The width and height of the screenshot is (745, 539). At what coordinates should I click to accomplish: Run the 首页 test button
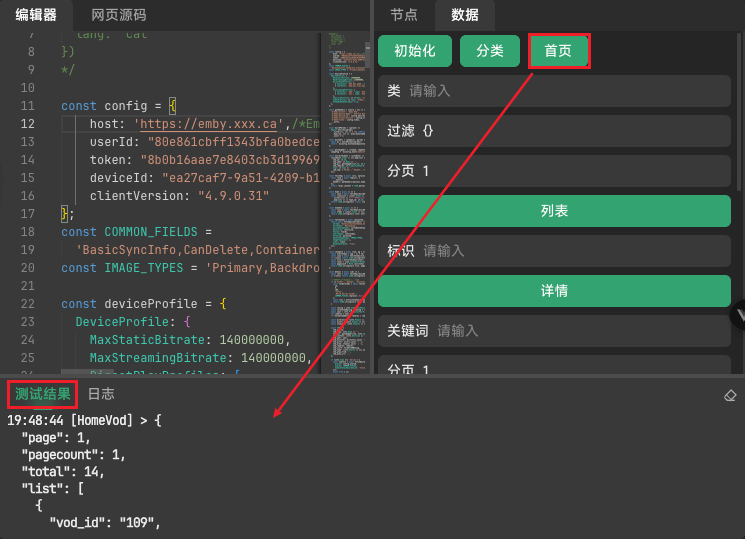(x=558, y=51)
